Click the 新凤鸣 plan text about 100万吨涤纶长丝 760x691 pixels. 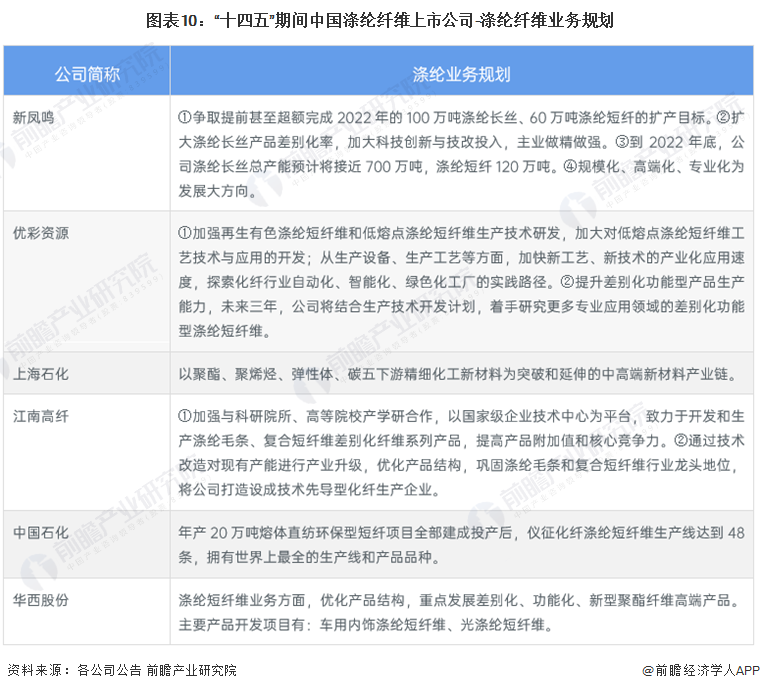461,154
